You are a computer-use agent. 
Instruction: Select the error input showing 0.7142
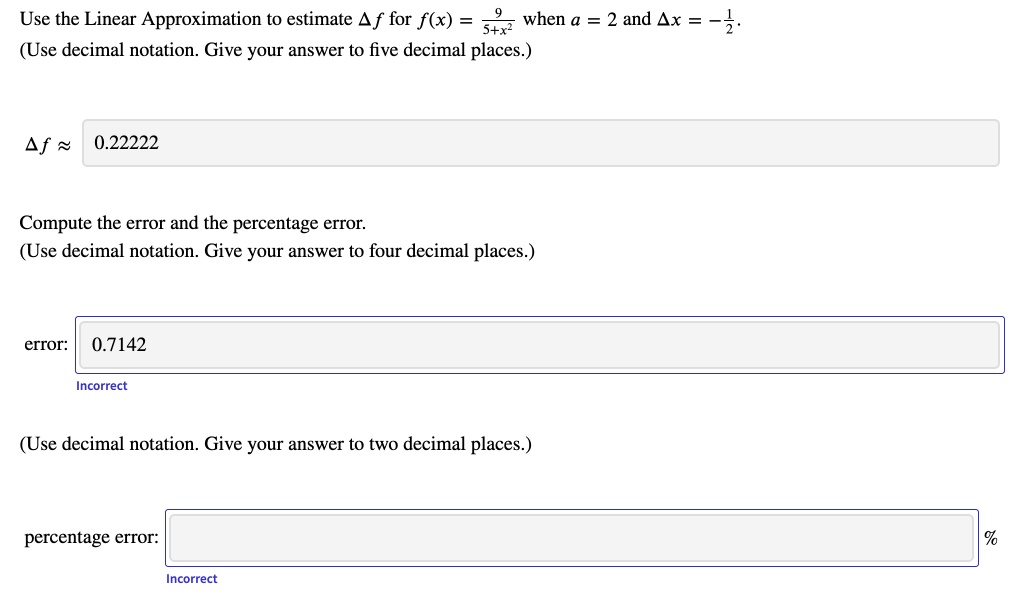pyautogui.click(x=540, y=344)
